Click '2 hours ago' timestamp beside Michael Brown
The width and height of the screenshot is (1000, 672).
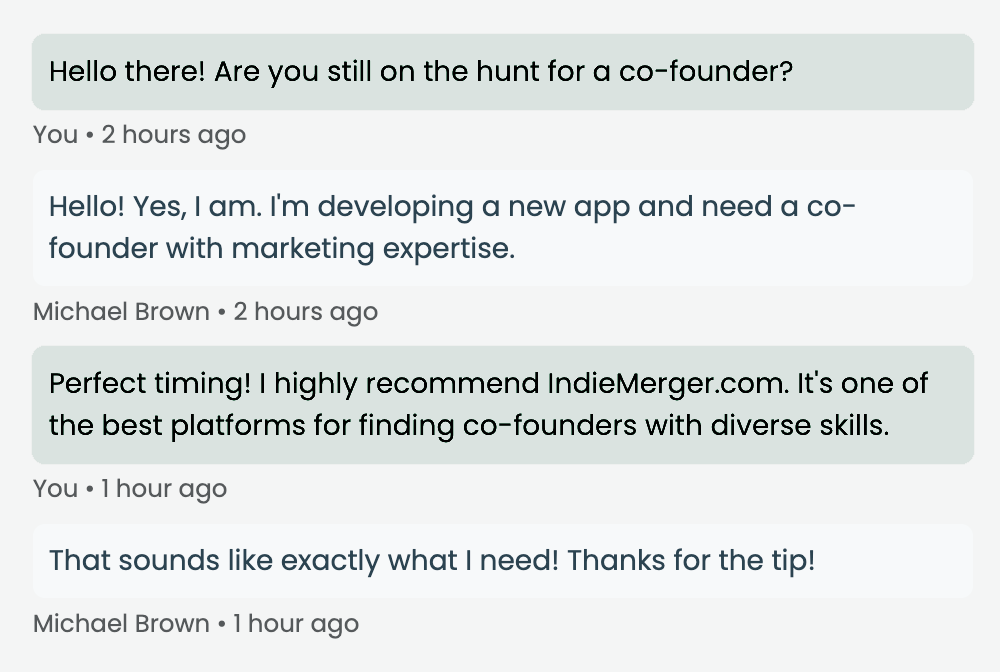point(305,312)
